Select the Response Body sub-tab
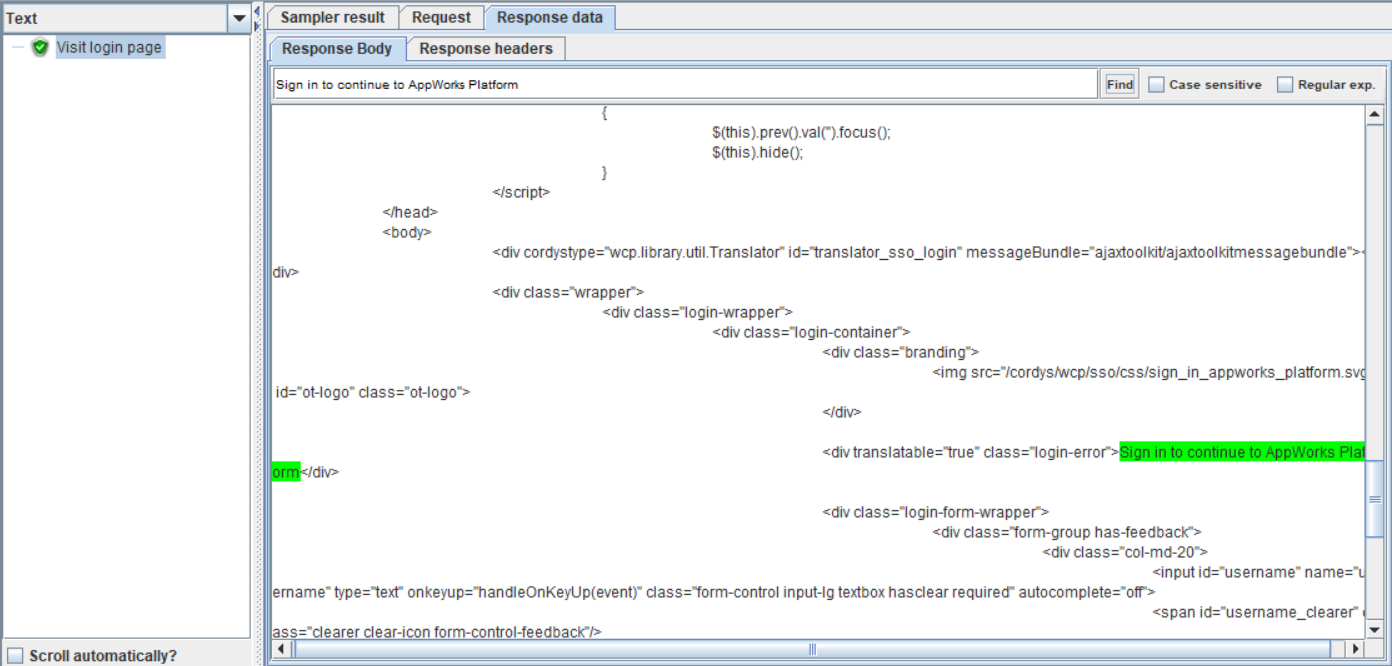Viewport: 1392px width, 666px height. [337, 48]
